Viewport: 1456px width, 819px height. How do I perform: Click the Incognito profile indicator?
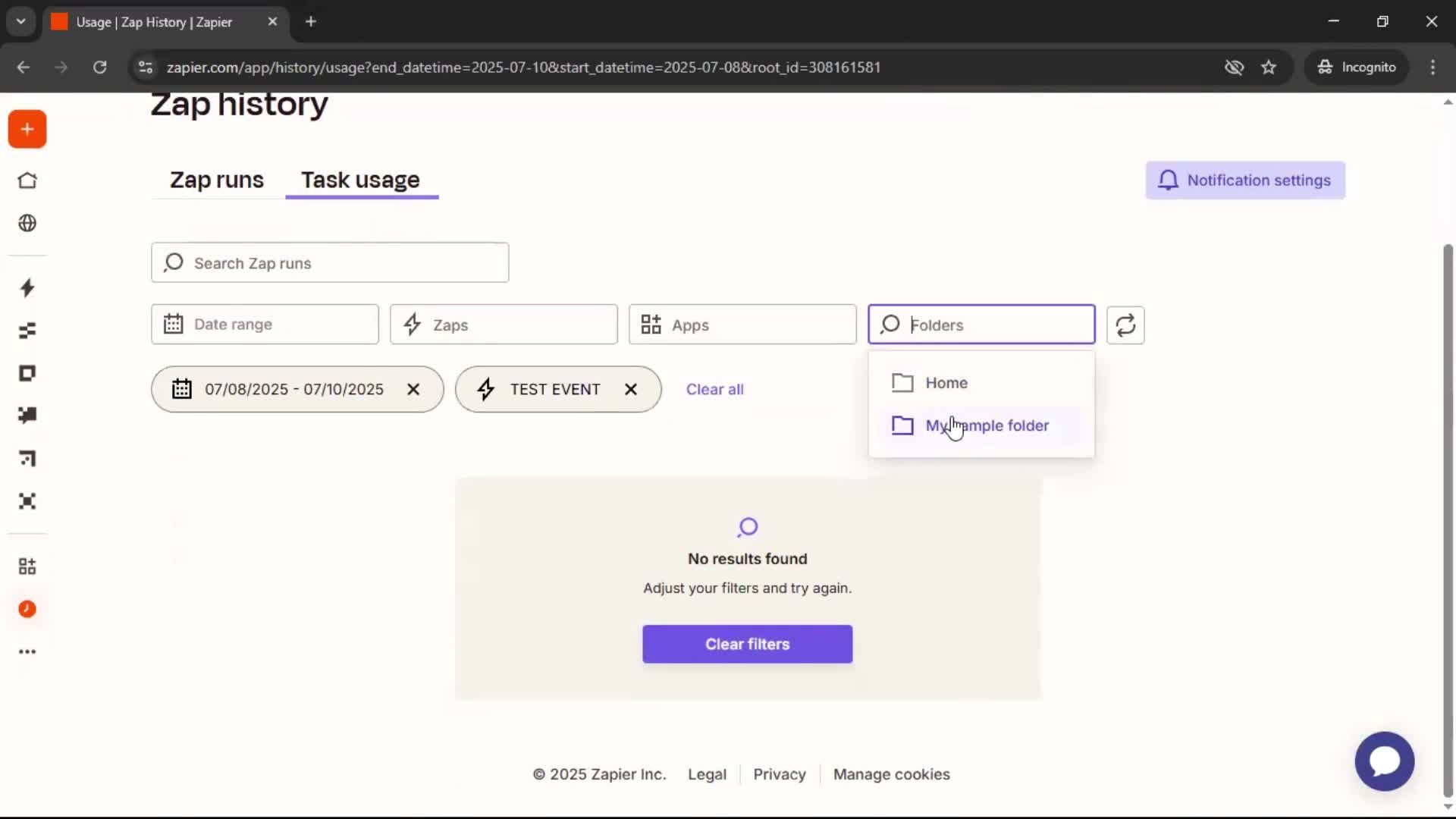(1357, 67)
